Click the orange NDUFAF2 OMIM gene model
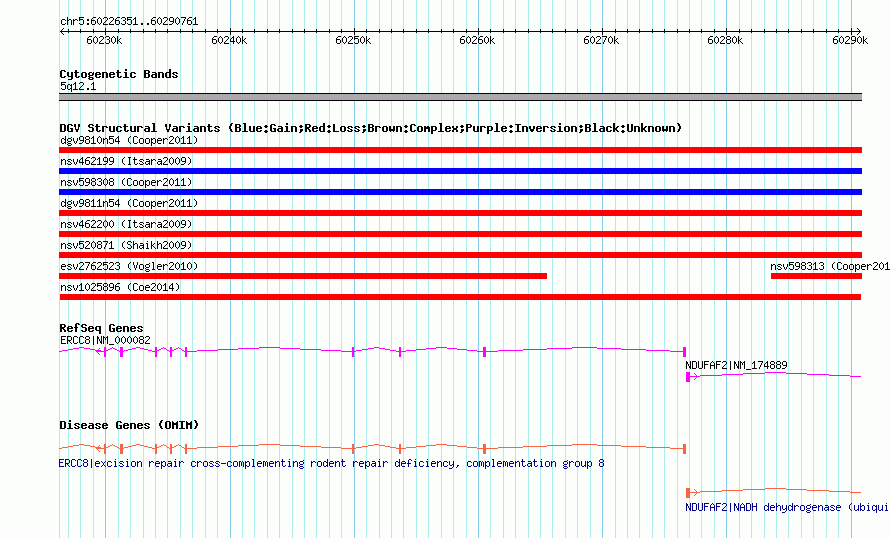Viewport: 890px width, 538px height. 774,491
